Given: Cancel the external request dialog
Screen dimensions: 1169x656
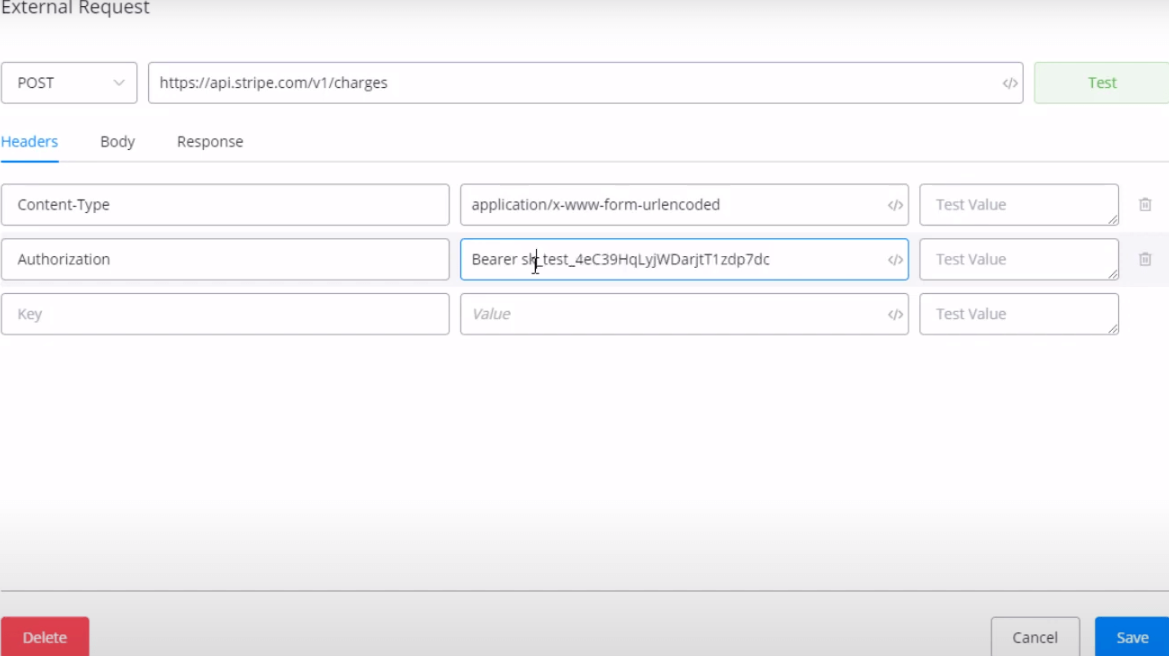Looking at the screenshot, I should click(1035, 637).
